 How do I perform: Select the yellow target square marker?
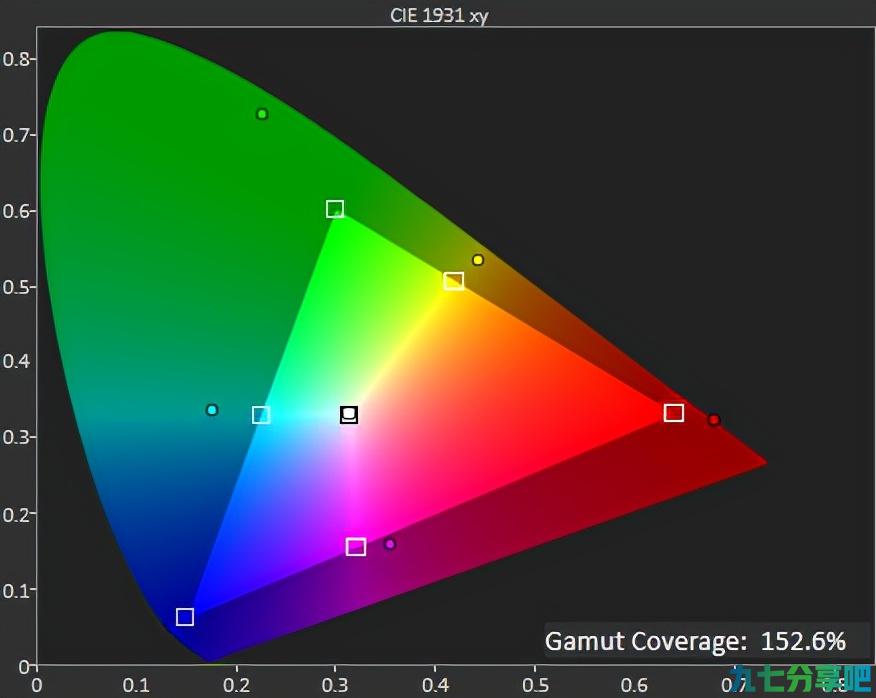[454, 281]
